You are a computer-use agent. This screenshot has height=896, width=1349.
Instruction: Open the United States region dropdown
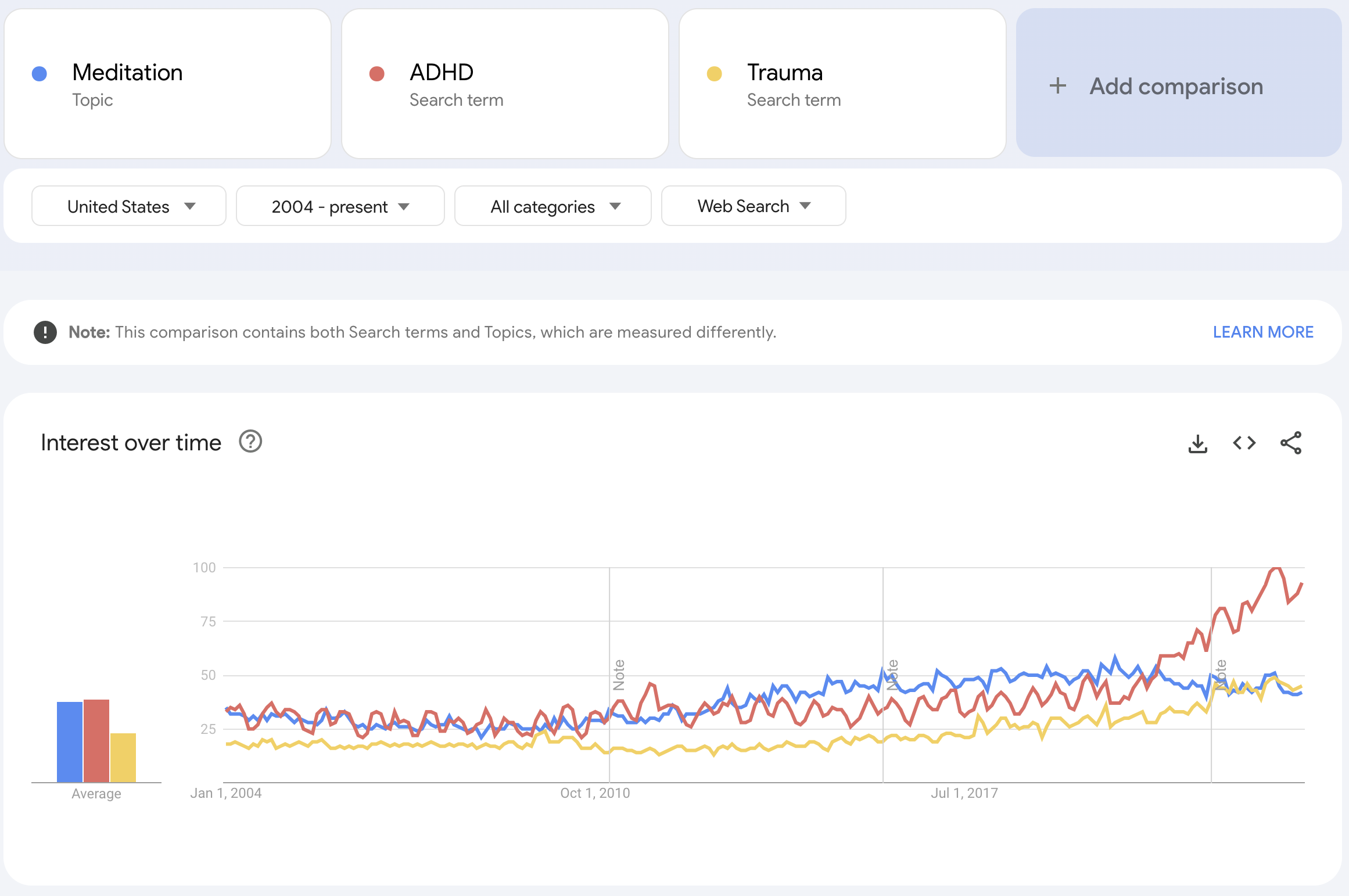[129, 206]
